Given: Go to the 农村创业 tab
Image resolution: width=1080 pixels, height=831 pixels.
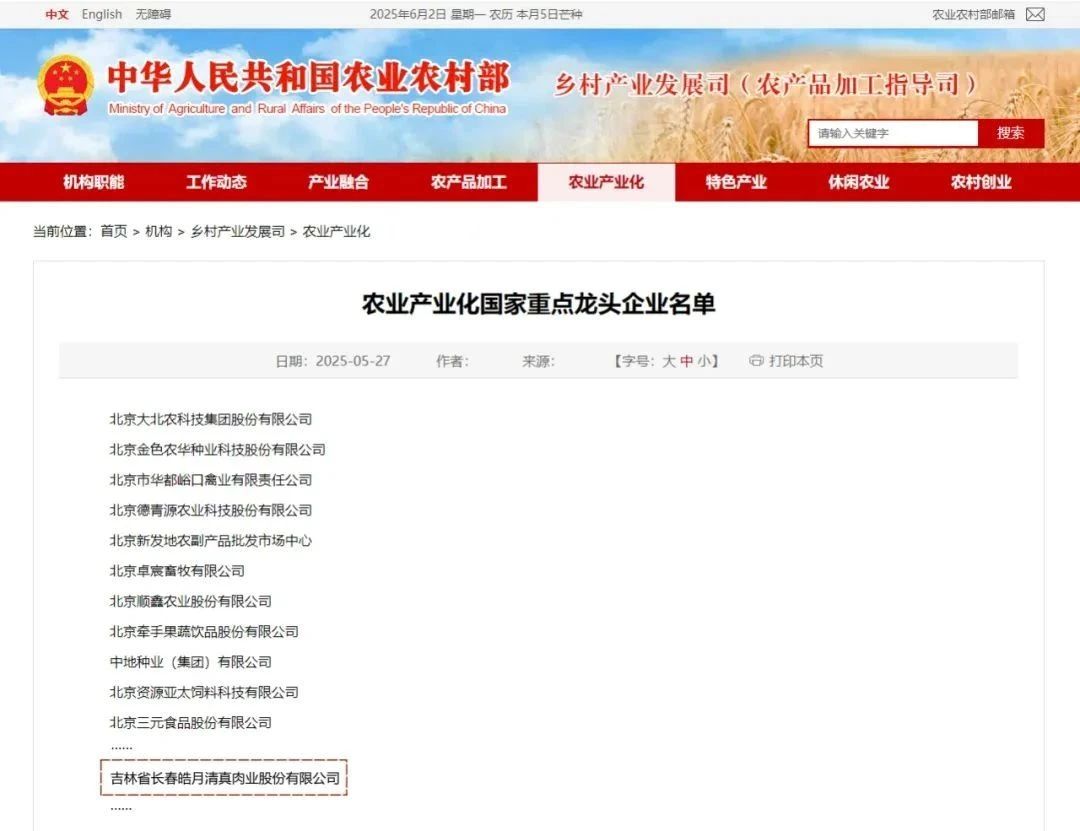Looking at the screenshot, I should (x=981, y=182).
